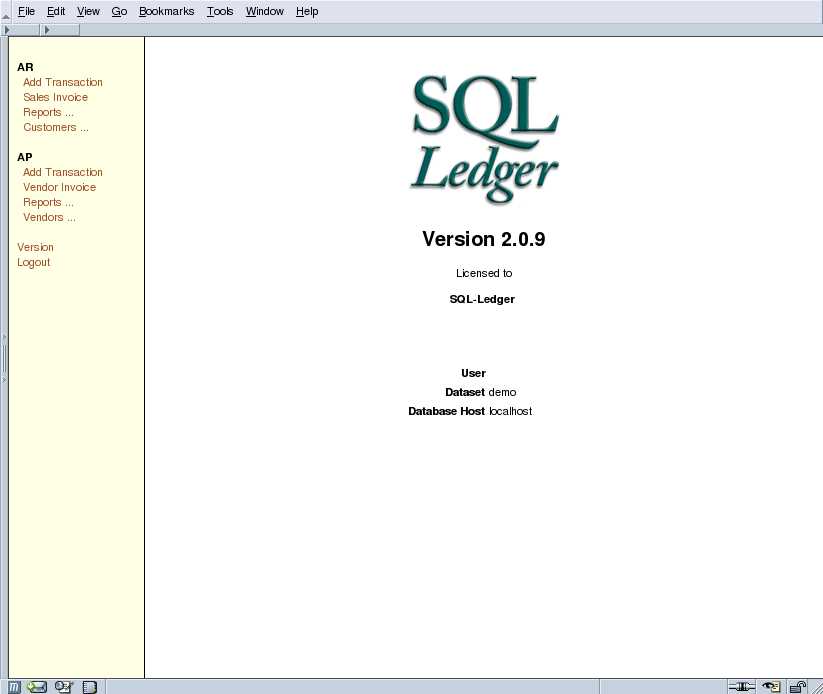Open the Go menu
Screen dimensions: 823x694
pos(119,11)
